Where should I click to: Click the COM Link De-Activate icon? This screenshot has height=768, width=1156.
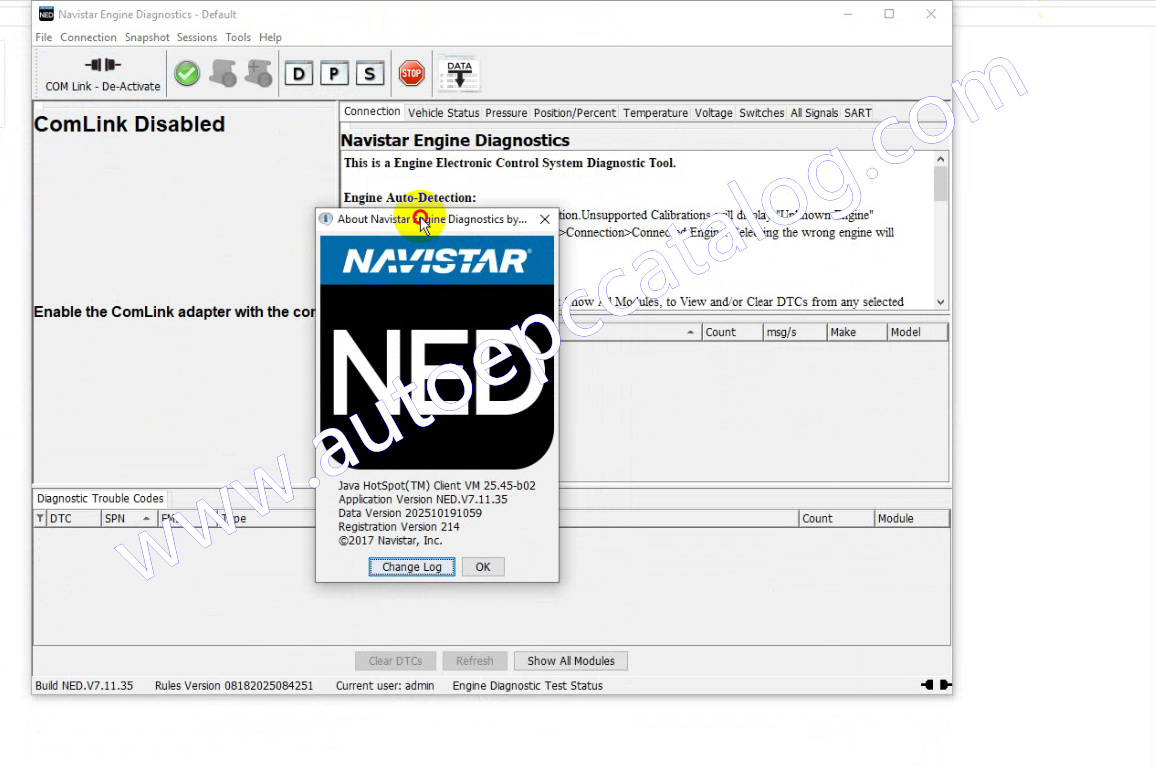coord(102,66)
